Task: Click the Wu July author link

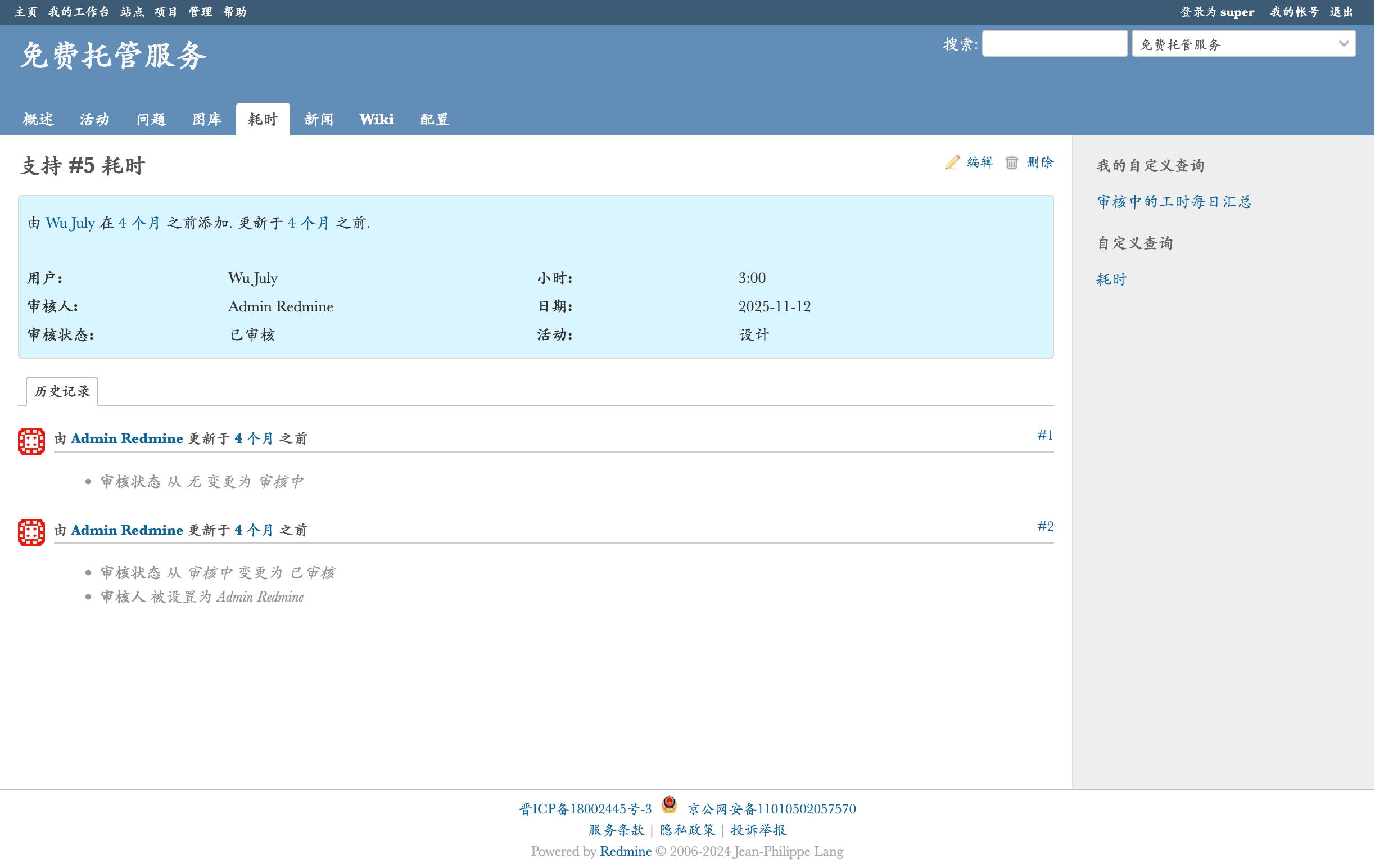Action: coord(70,223)
